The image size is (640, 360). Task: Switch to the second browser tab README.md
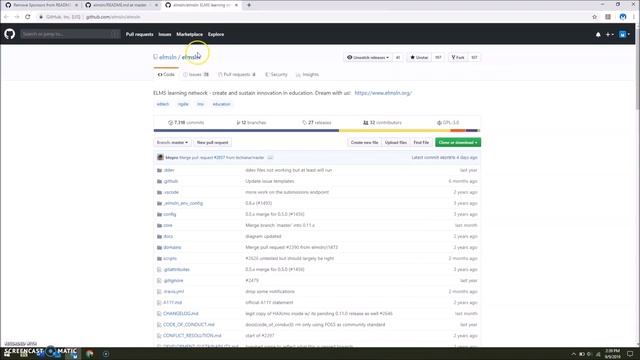click(x=120, y=5)
